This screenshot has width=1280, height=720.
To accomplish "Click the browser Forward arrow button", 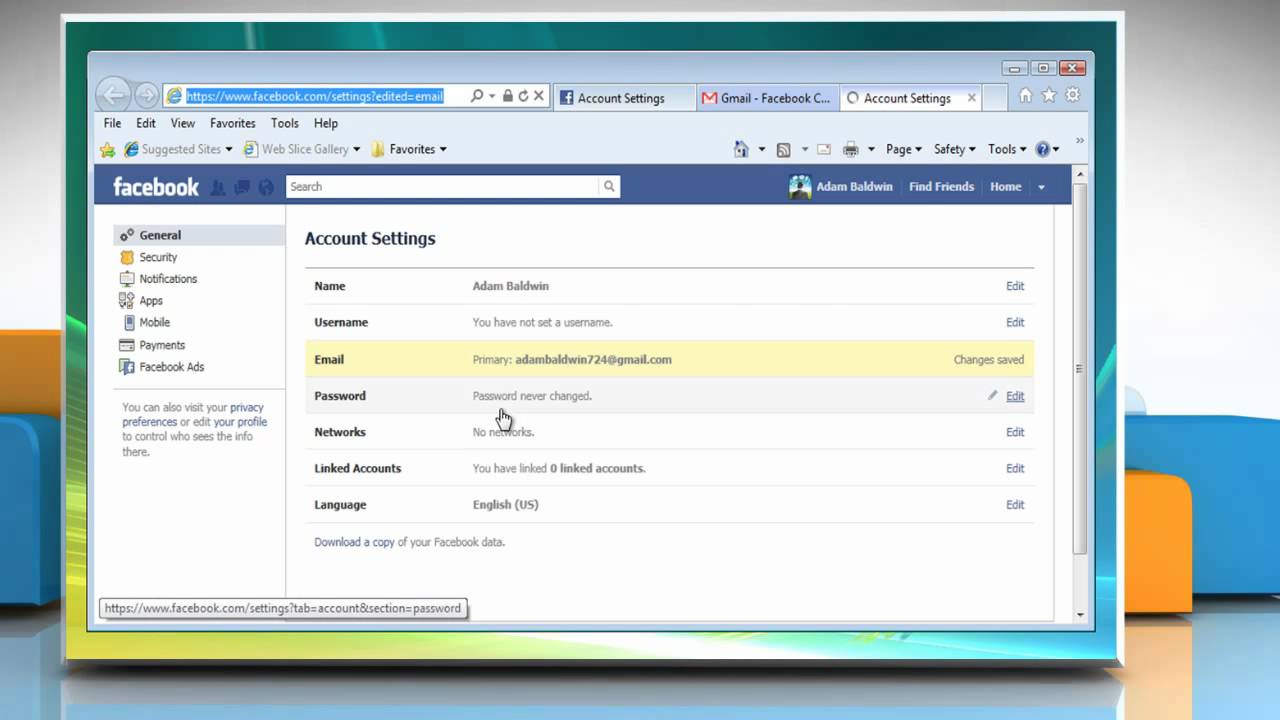I will pos(147,95).
